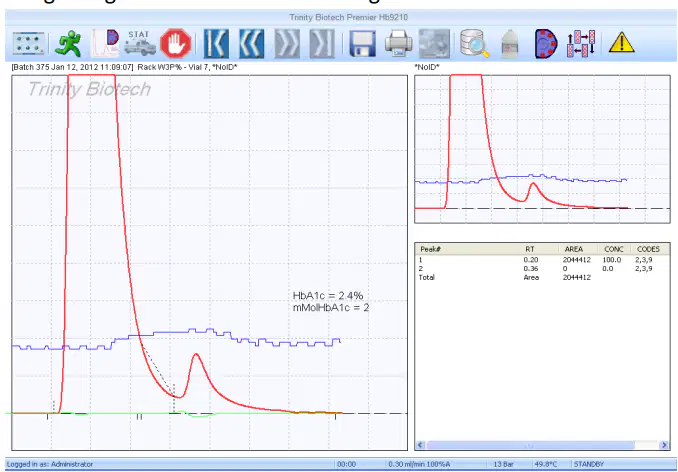Open the blue injection valve icon
678x472 pixels.
546,44
